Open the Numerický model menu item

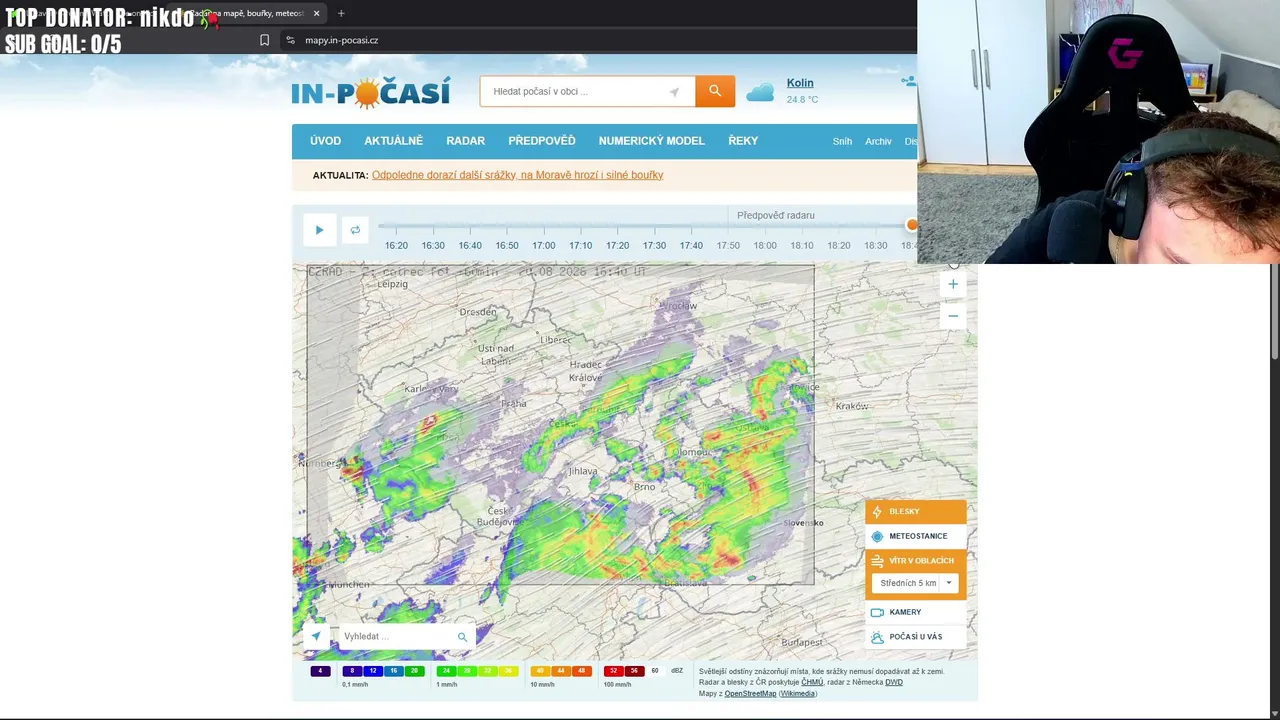tap(652, 141)
